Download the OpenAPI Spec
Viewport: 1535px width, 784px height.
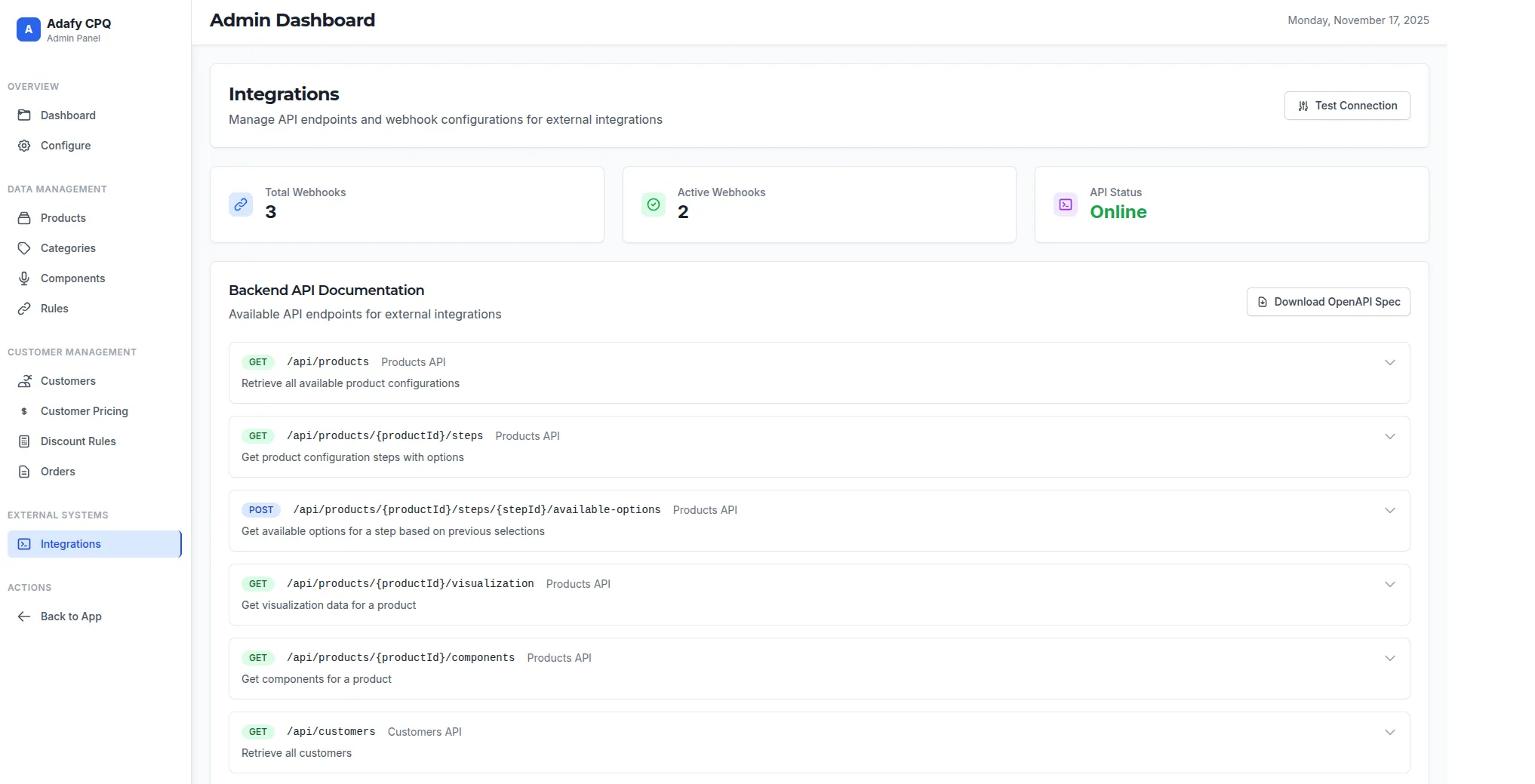point(1328,301)
